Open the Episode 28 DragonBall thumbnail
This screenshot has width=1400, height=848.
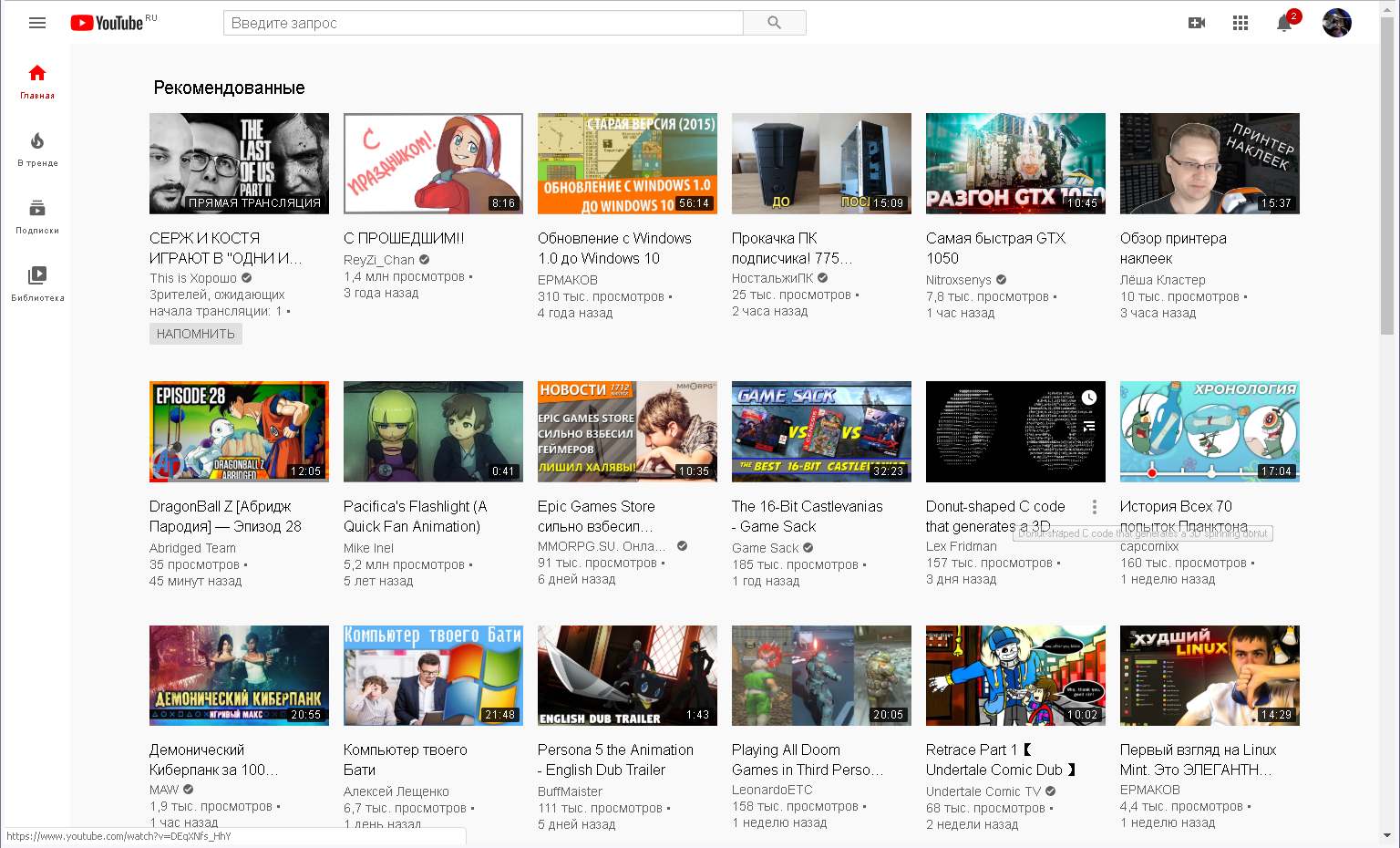pos(239,431)
